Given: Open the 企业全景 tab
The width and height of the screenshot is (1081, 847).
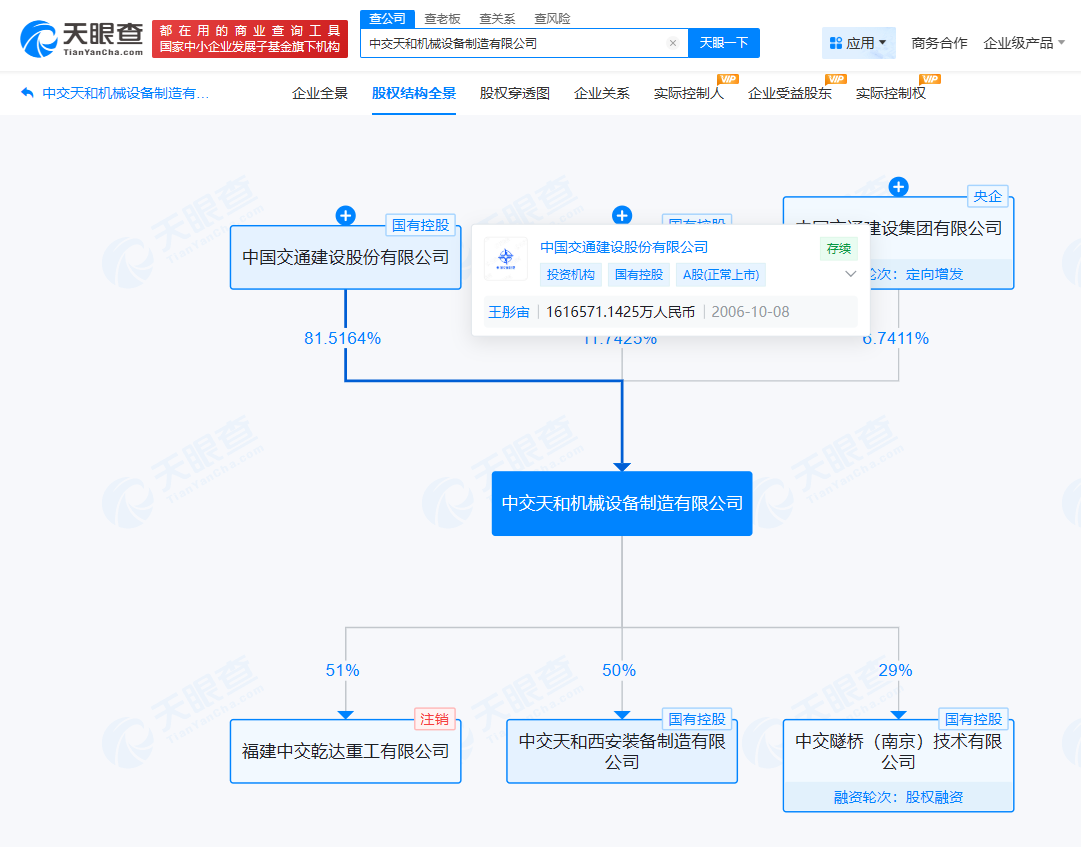Looking at the screenshot, I should [x=320, y=93].
